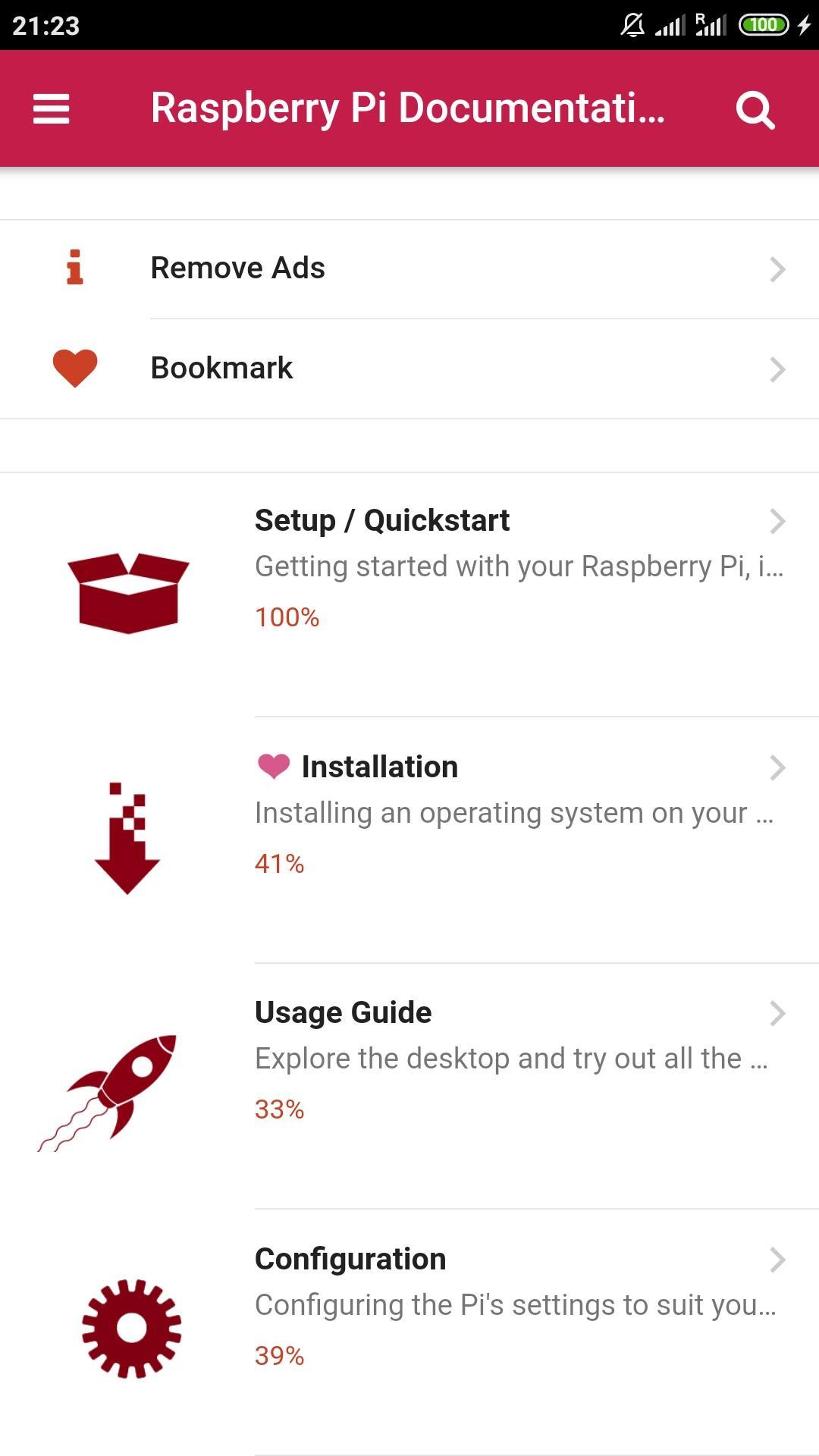Select the open box Setup icon

[128, 593]
